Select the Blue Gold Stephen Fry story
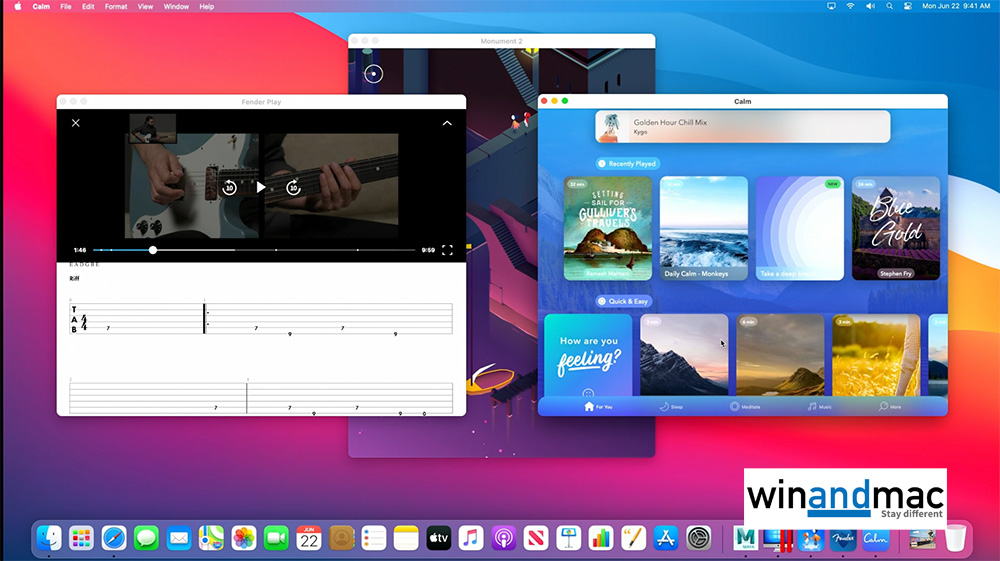1000x561 pixels. (x=895, y=228)
